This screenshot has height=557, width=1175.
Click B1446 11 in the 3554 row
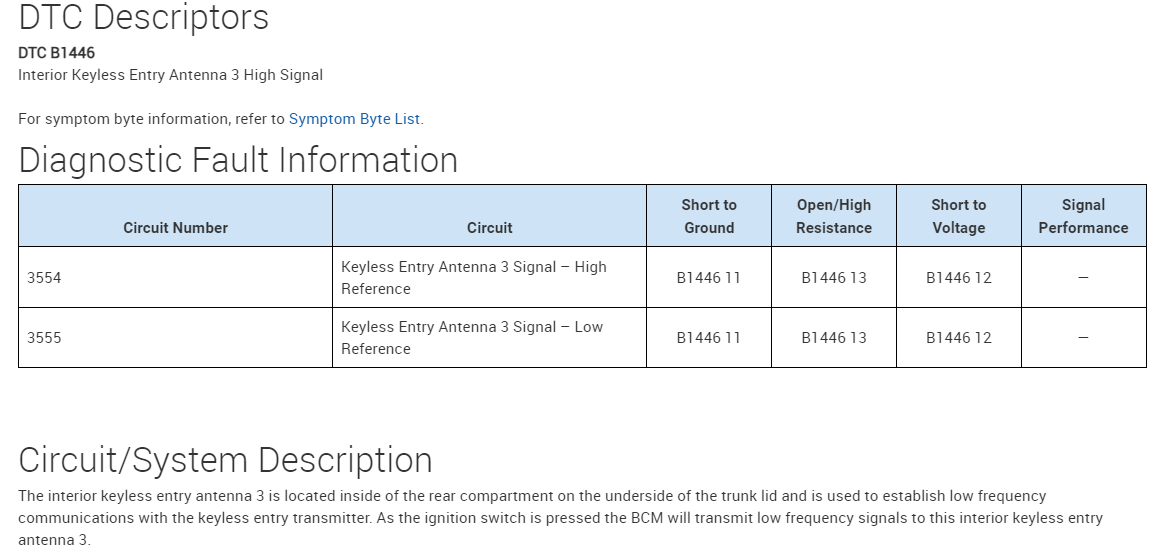point(709,278)
